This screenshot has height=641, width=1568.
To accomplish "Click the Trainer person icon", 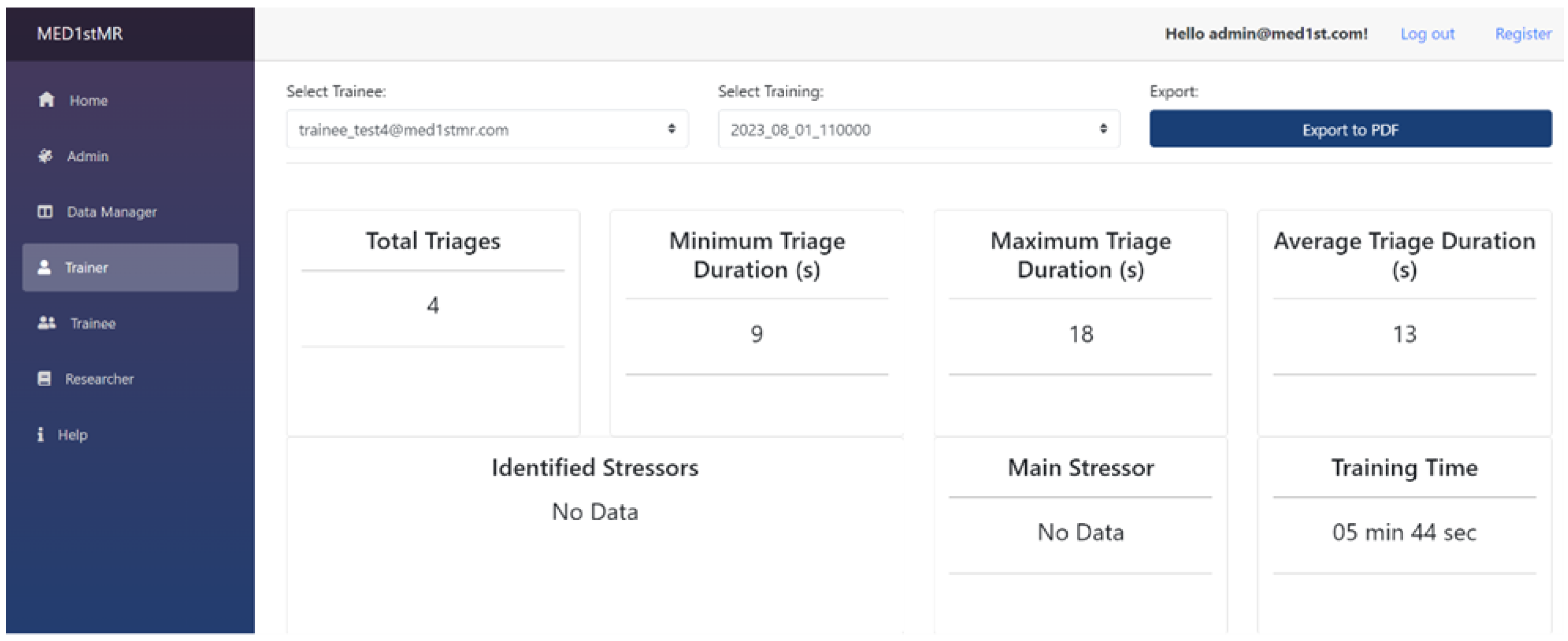I will [44, 267].
